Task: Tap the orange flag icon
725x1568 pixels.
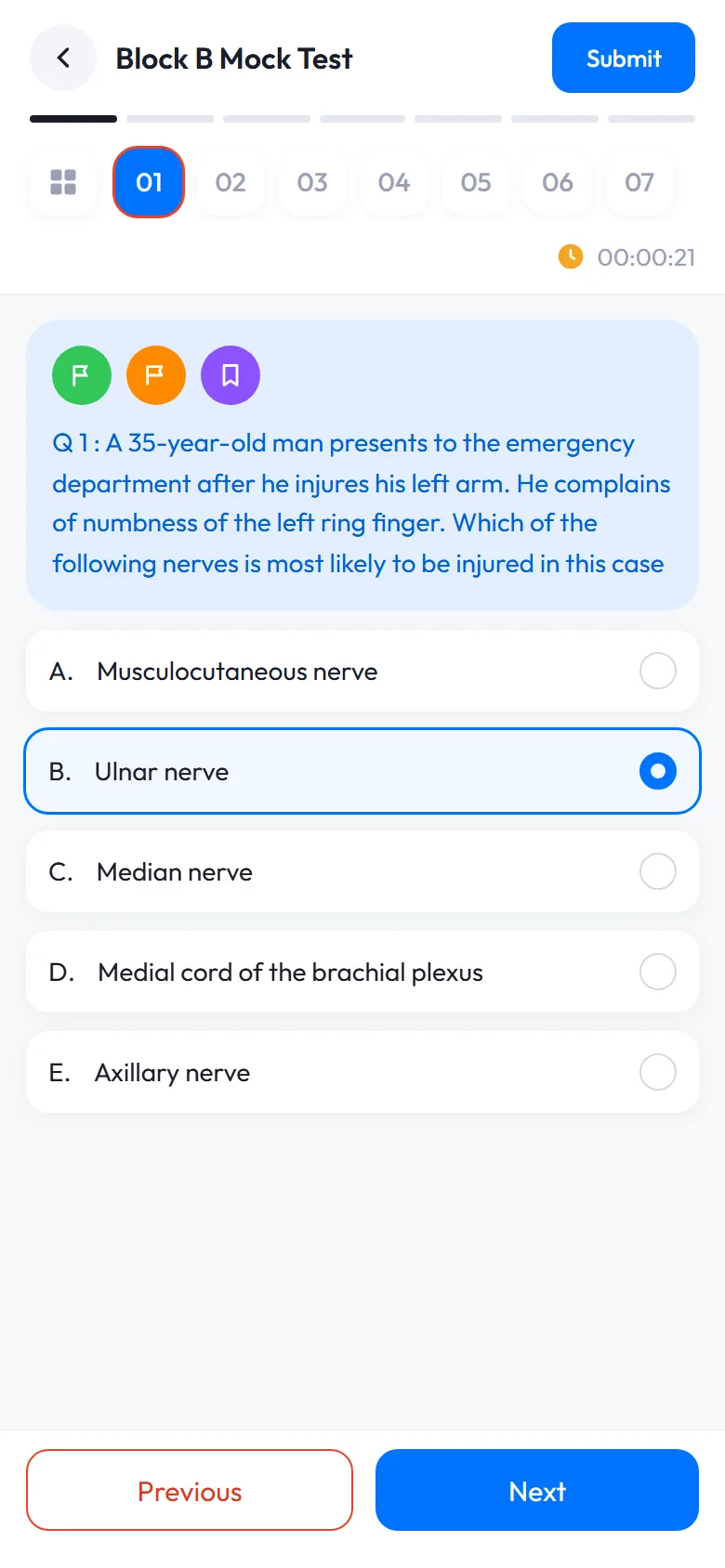Action: click(x=156, y=375)
